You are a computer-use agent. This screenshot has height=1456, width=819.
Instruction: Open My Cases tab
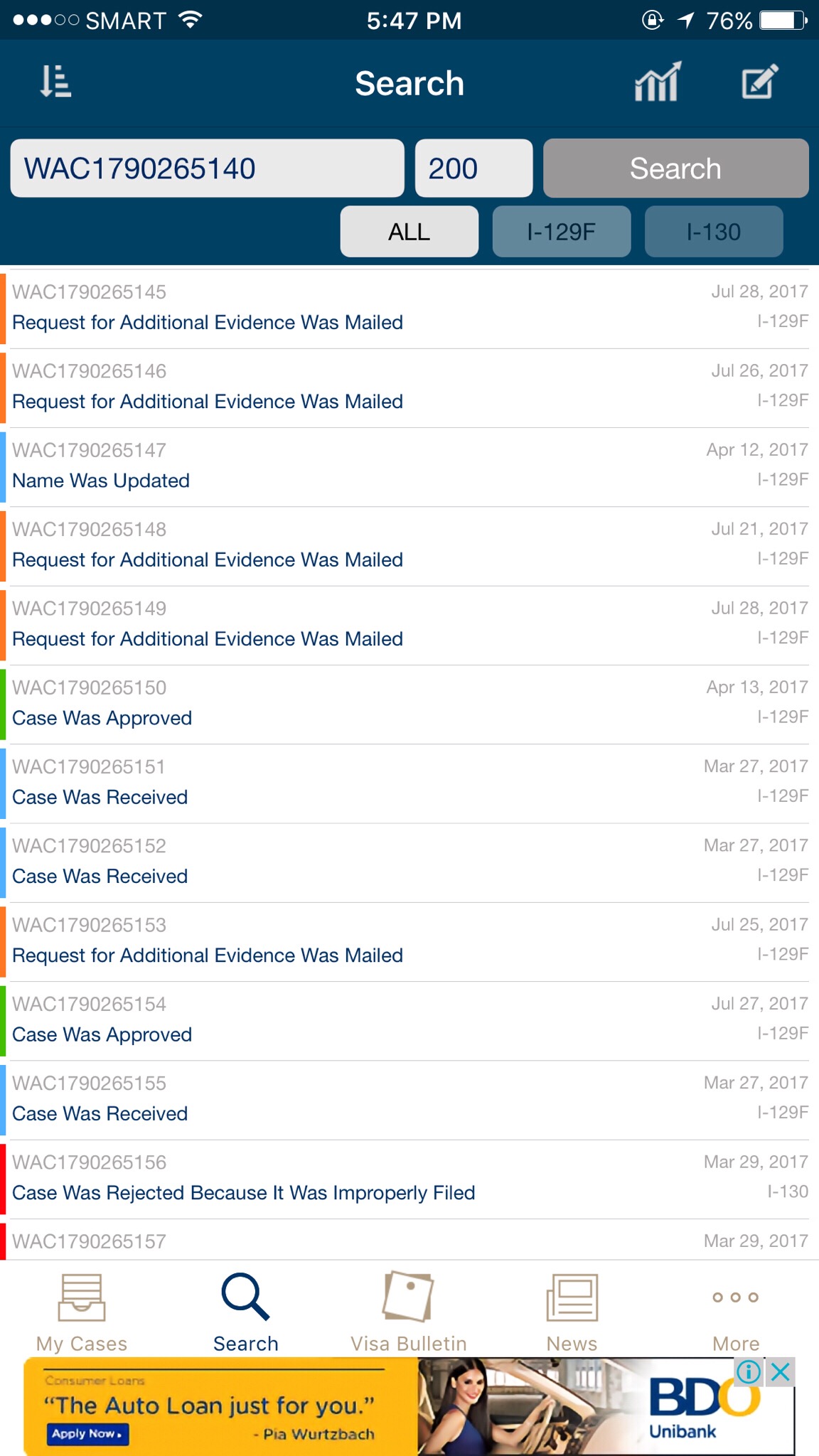coord(82,1313)
